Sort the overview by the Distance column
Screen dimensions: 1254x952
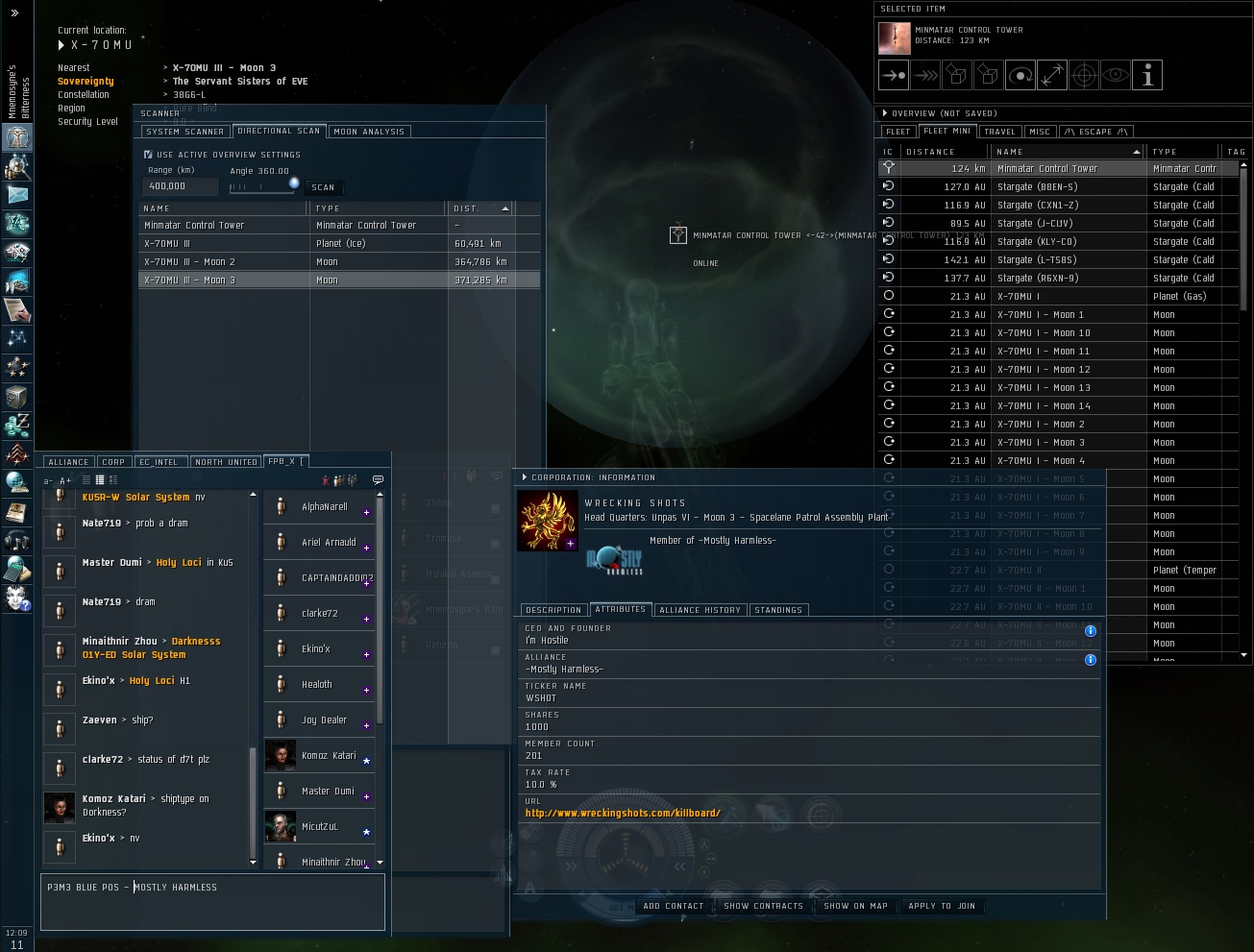tap(944, 152)
